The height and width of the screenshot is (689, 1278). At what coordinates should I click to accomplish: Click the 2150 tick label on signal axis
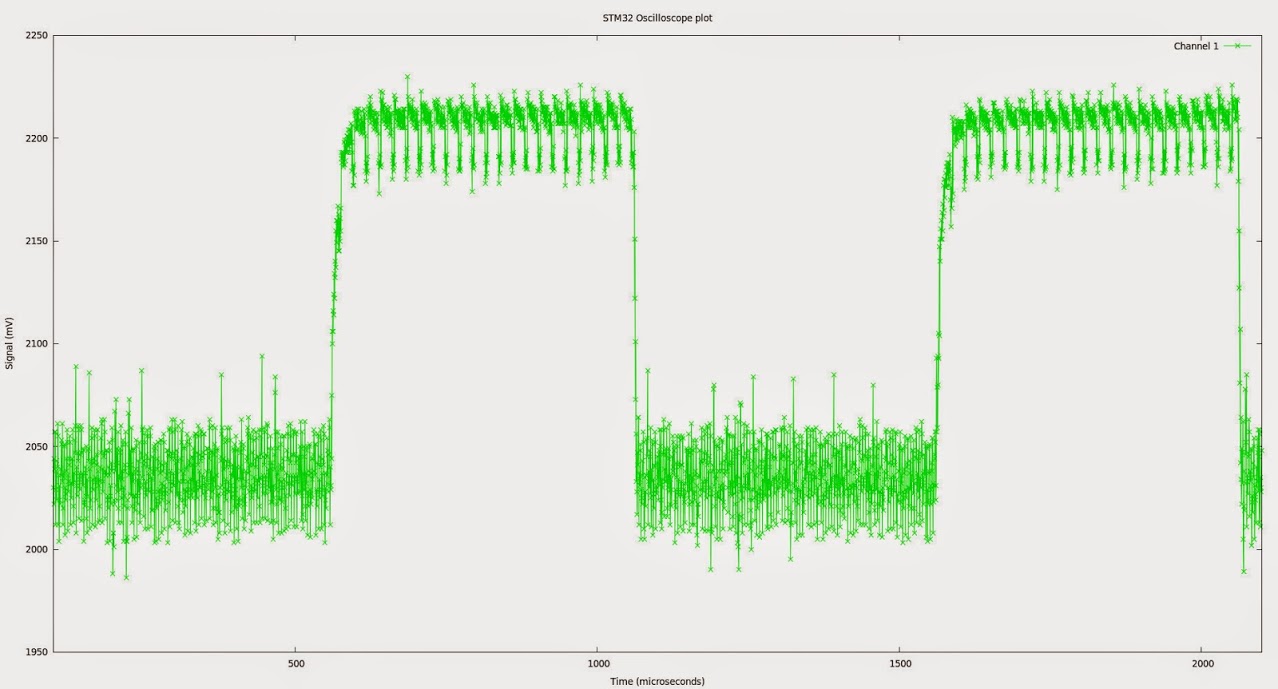35,241
